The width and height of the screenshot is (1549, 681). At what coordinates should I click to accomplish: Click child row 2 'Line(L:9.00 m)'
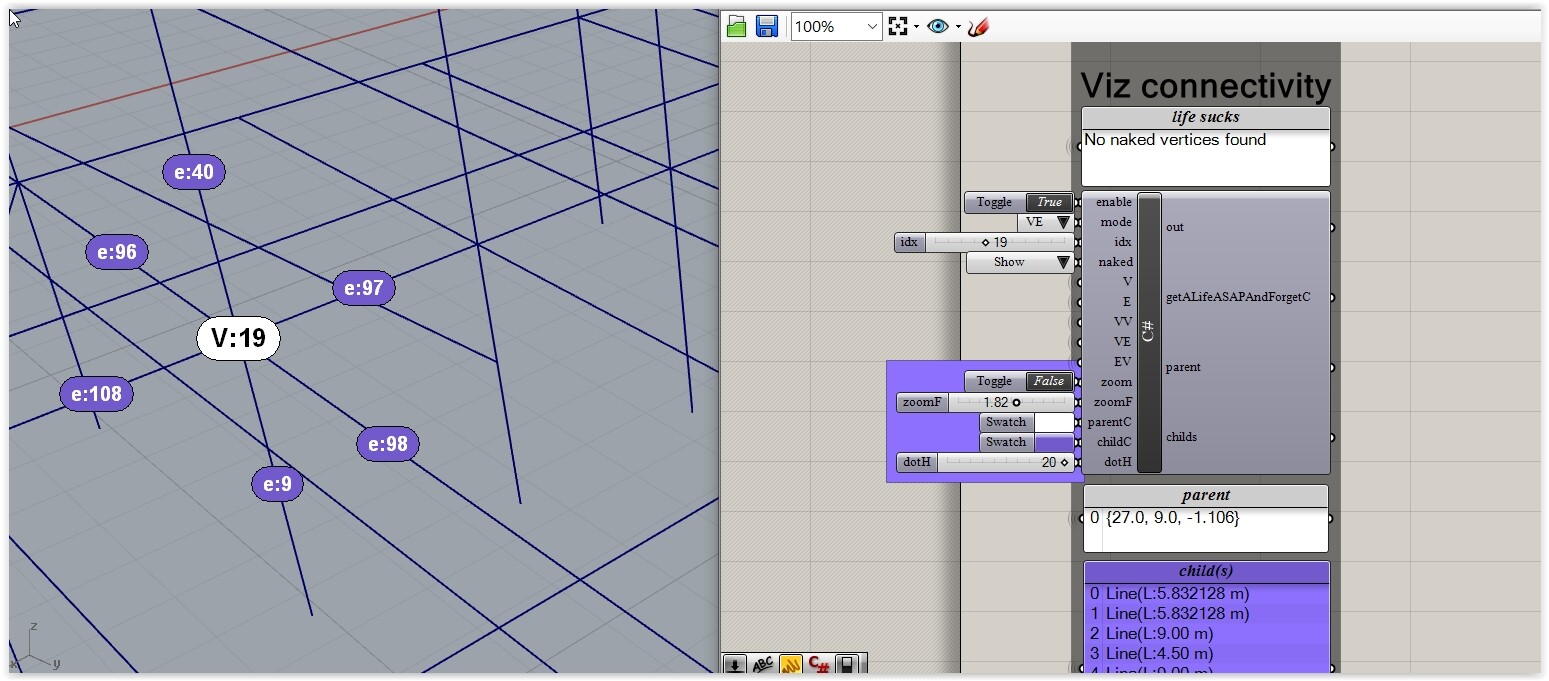click(1206, 633)
